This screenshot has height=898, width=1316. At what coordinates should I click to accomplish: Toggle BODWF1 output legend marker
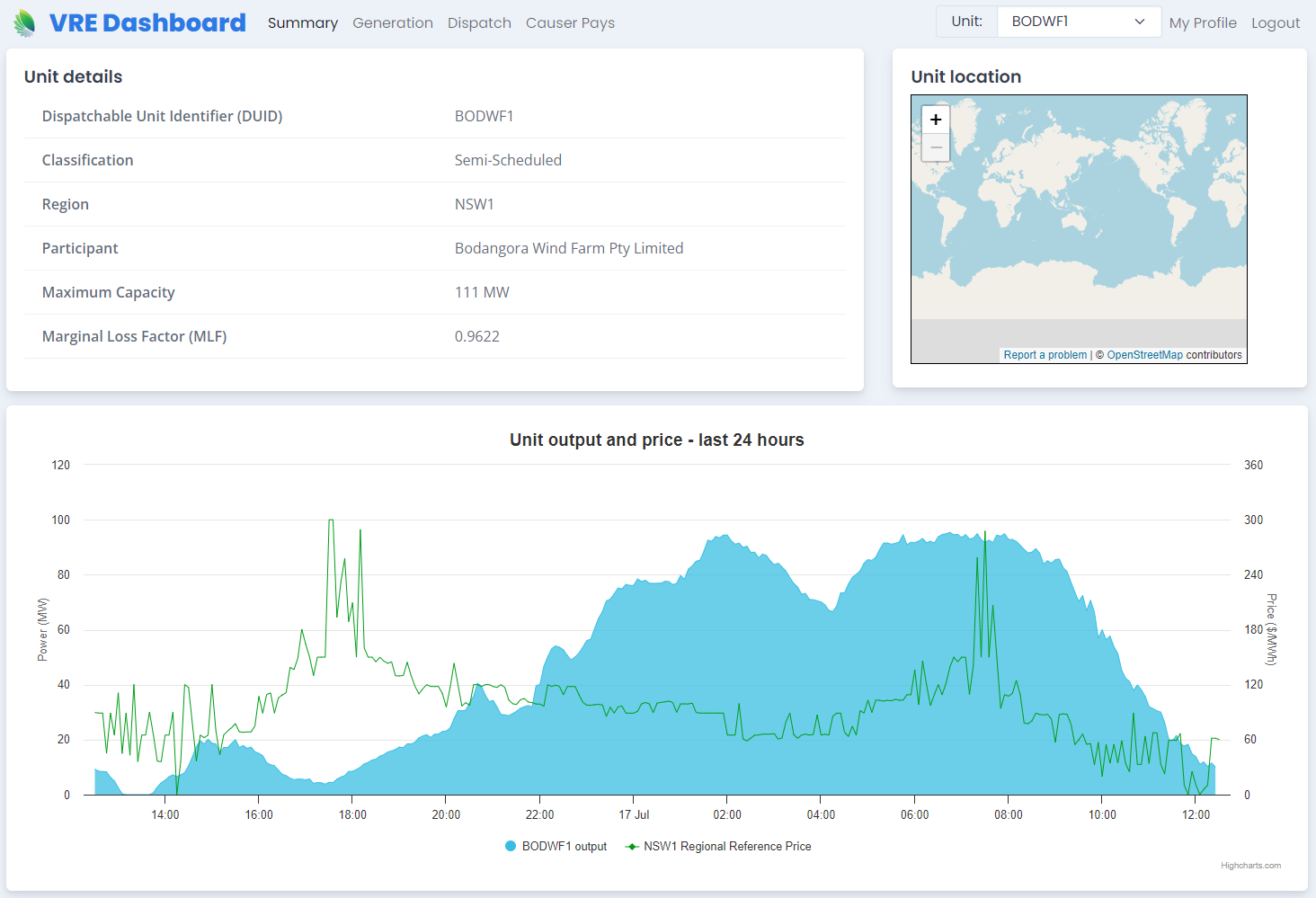pos(511,846)
